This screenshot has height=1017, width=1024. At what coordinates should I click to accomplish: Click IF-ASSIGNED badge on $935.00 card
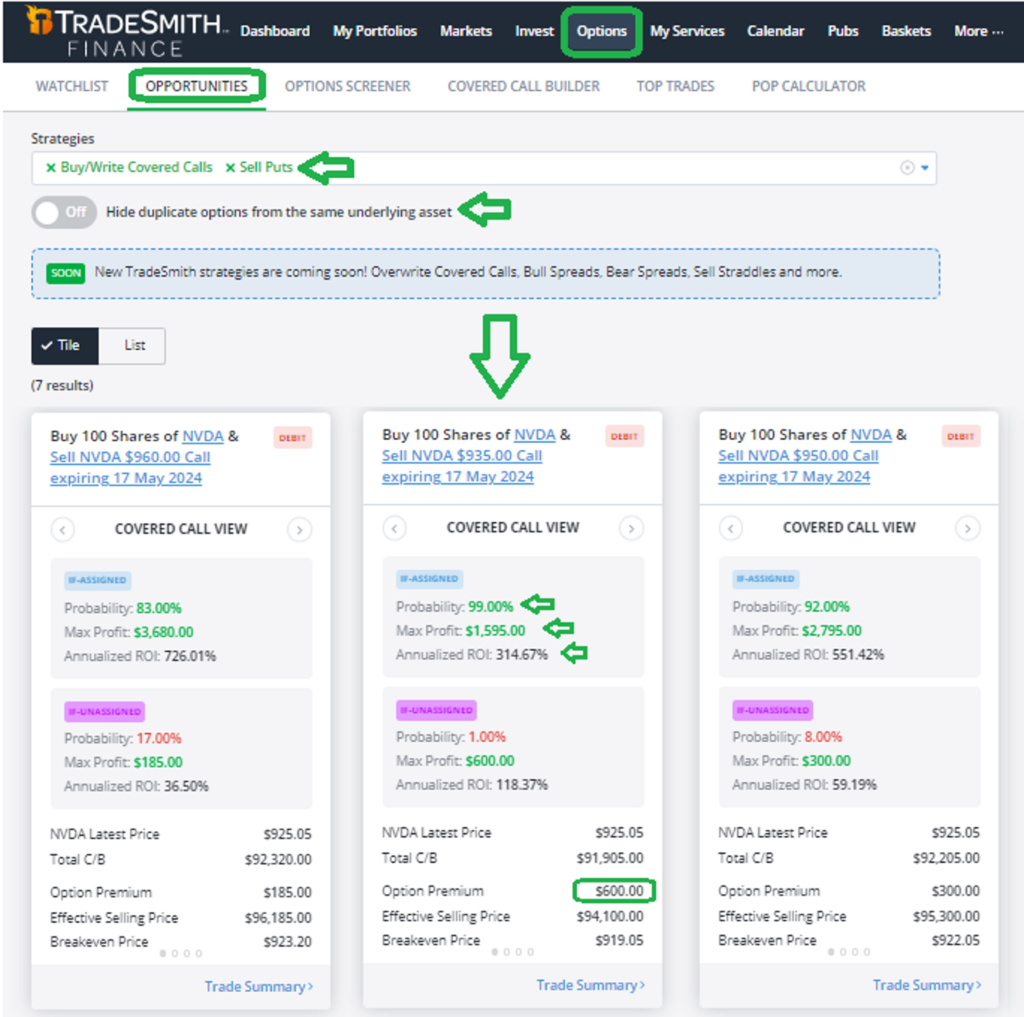(429, 579)
